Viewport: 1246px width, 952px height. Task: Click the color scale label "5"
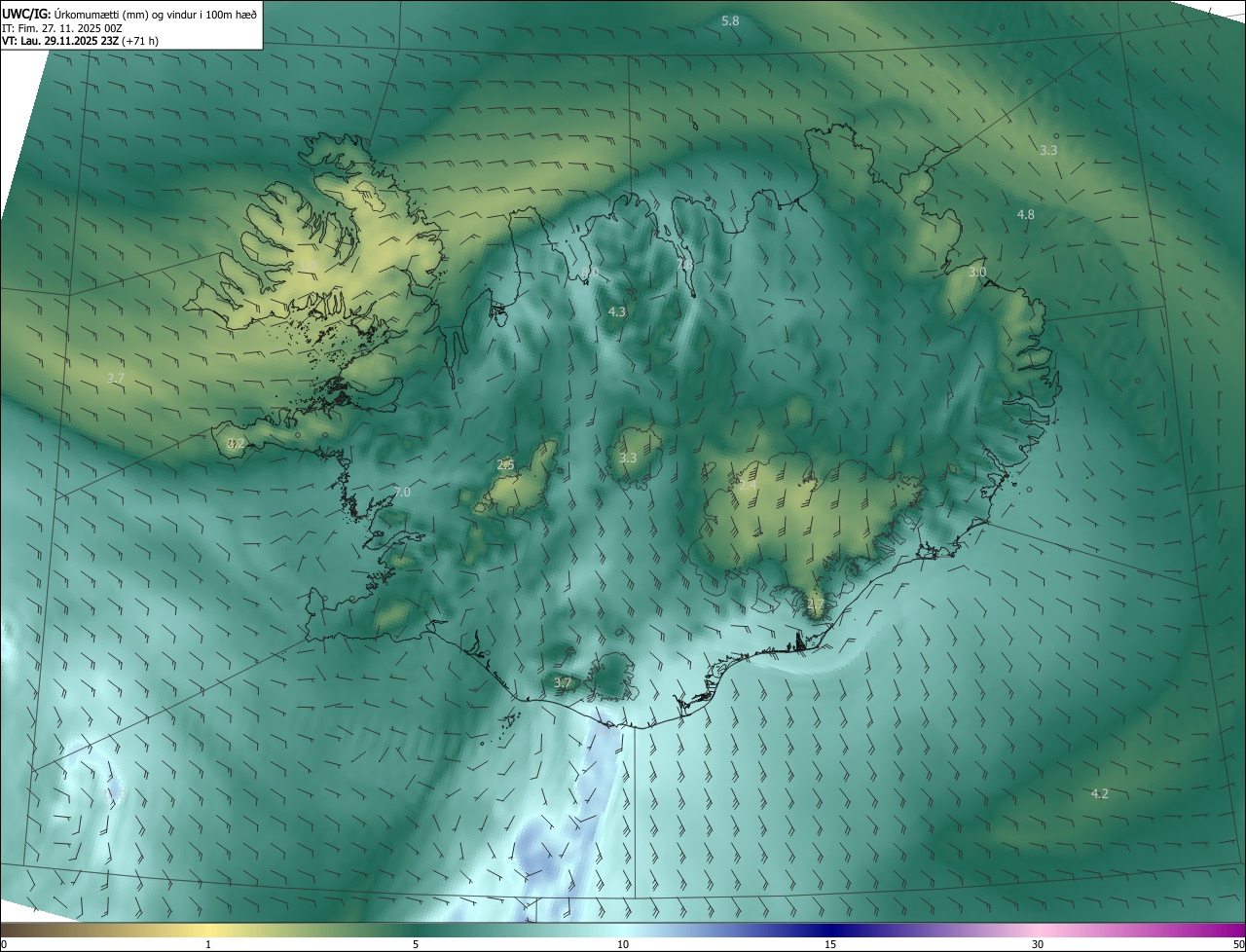click(416, 944)
